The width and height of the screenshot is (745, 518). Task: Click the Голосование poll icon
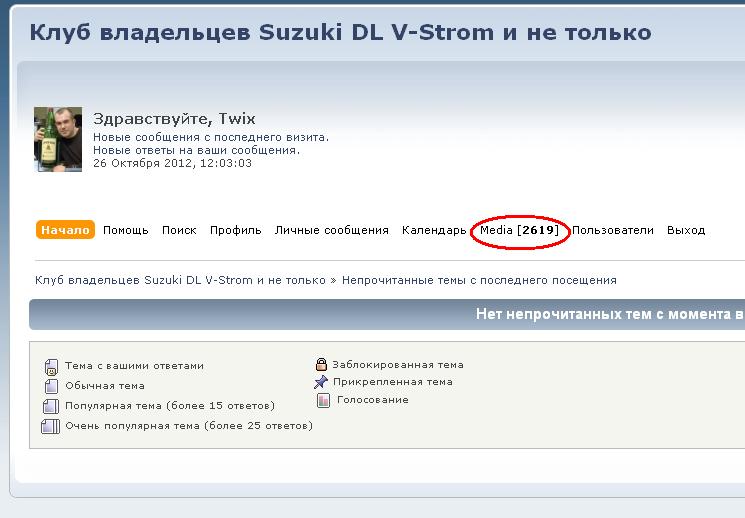323,400
